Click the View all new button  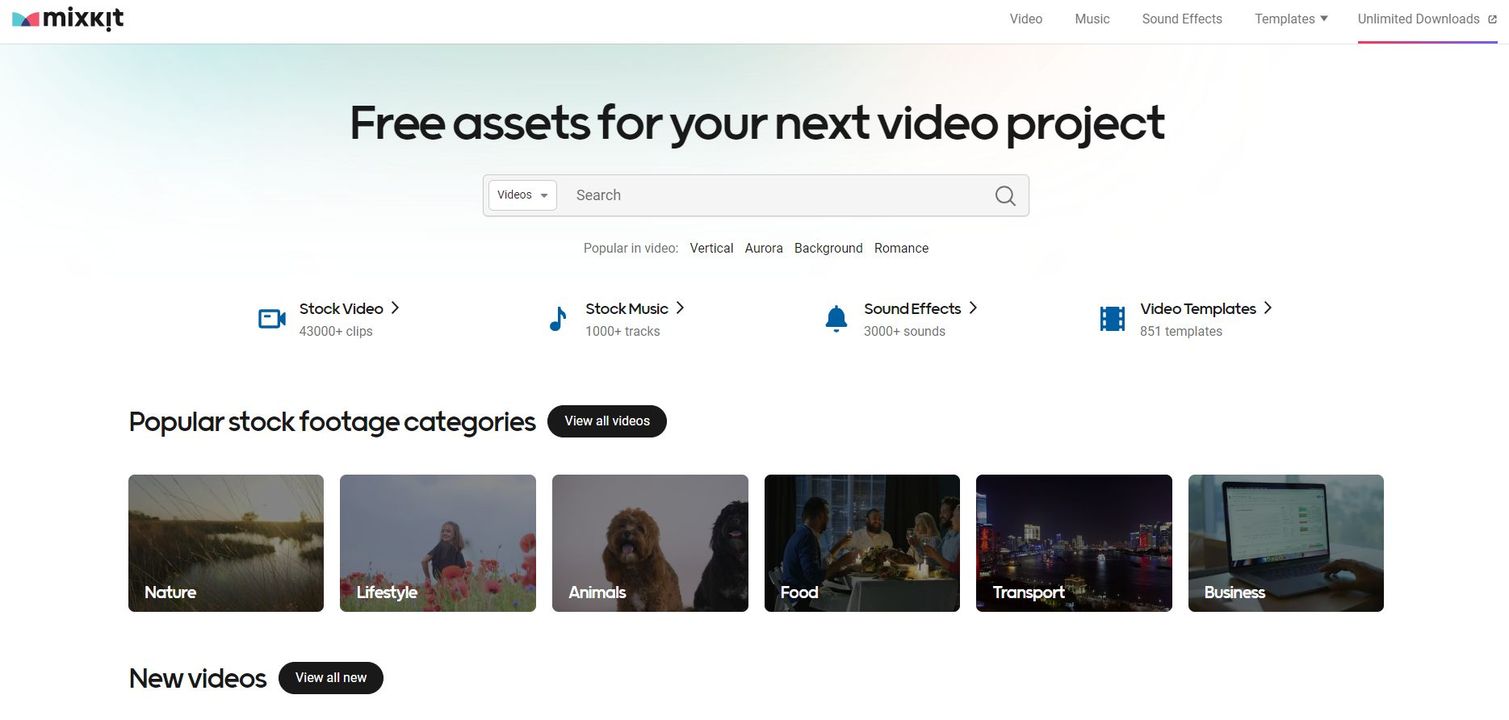(x=331, y=678)
